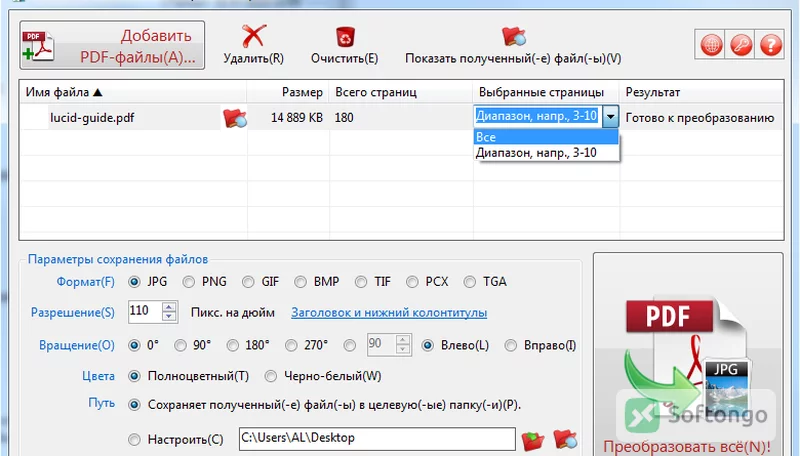The width and height of the screenshot is (800, 456).
Task: Click the Выбранные страницы column header
Action: (x=546, y=92)
